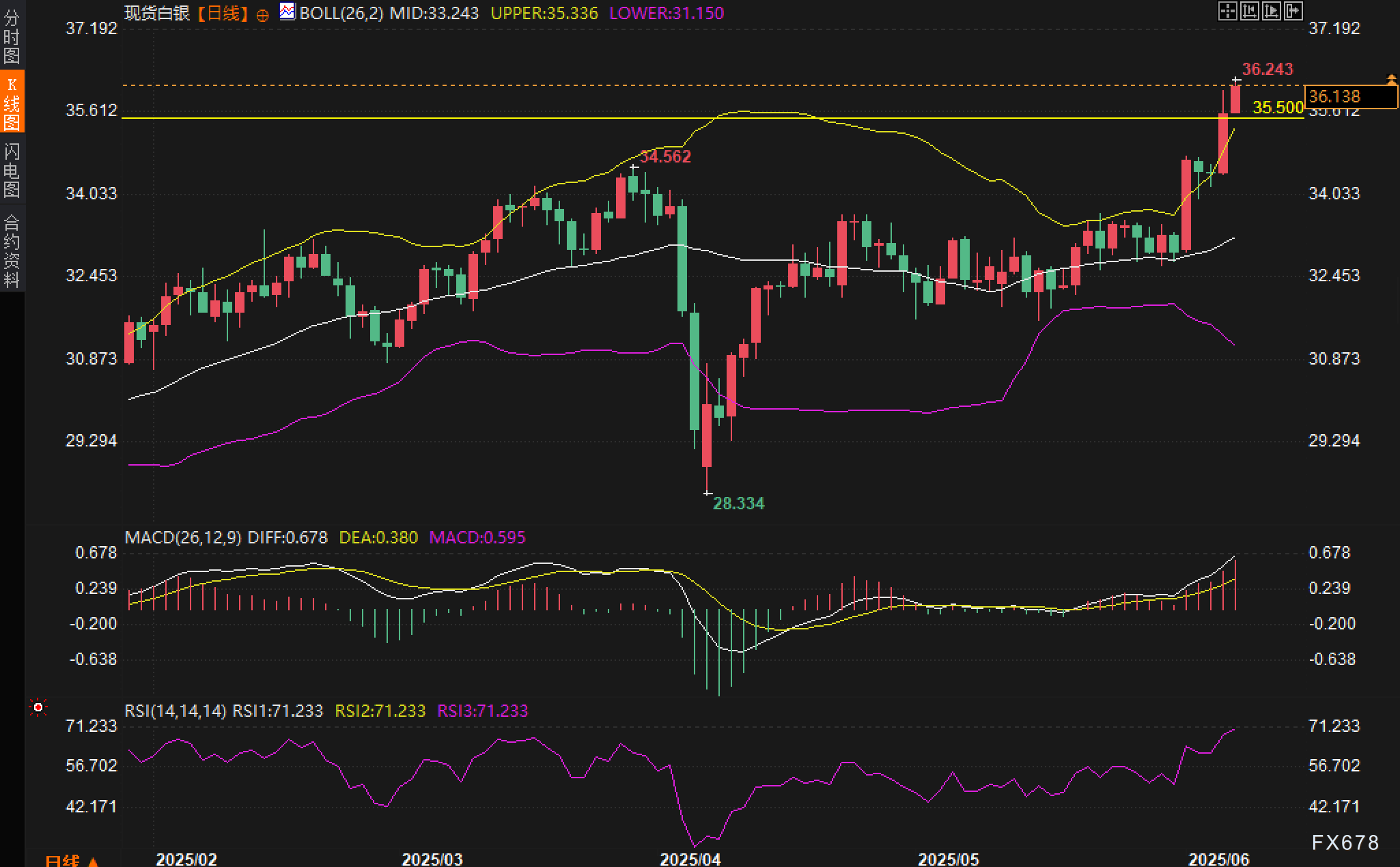Click the crosshair cursor icon top-right
Screen dimensions: 1400x867
[x=1227, y=12]
